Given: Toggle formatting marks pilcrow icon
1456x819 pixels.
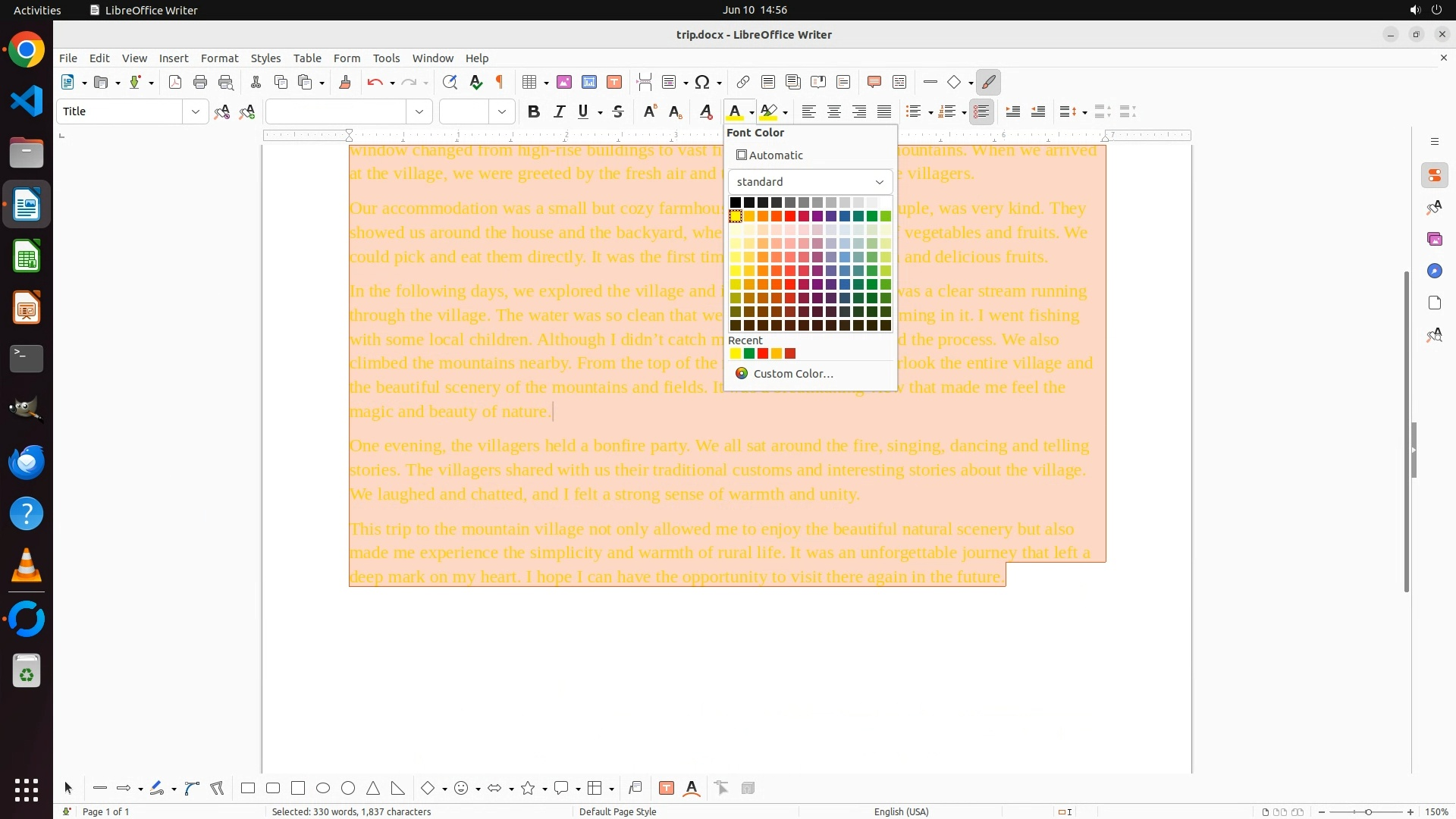Looking at the screenshot, I should click(x=500, y=82).
